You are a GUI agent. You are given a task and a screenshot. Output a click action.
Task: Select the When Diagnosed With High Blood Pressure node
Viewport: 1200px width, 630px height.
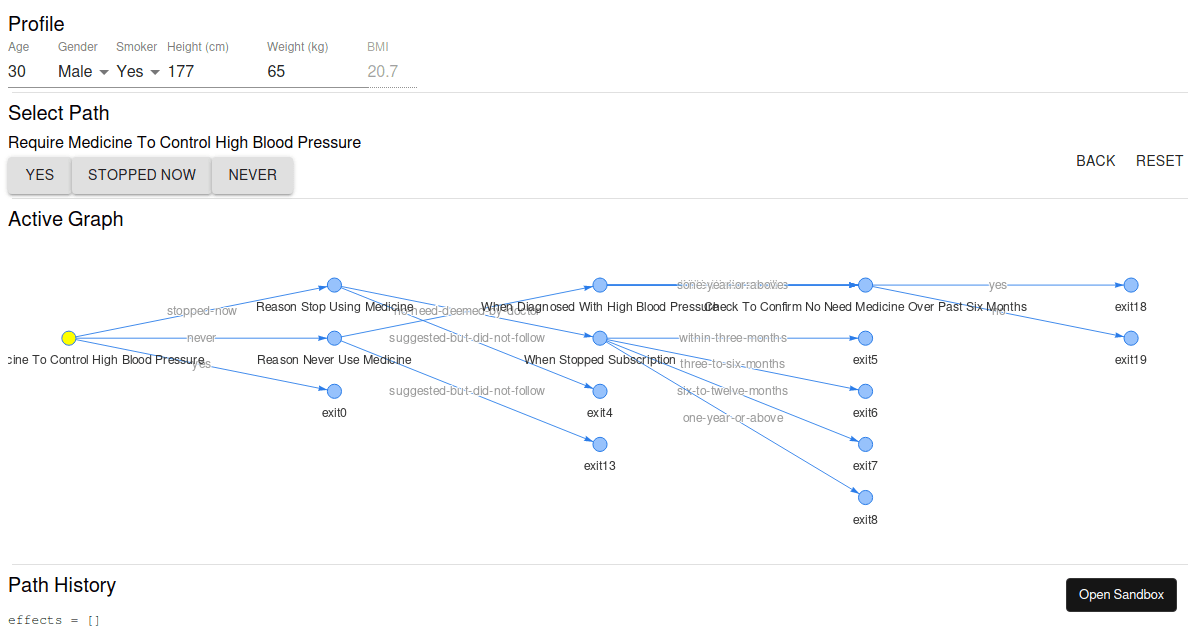599,285
